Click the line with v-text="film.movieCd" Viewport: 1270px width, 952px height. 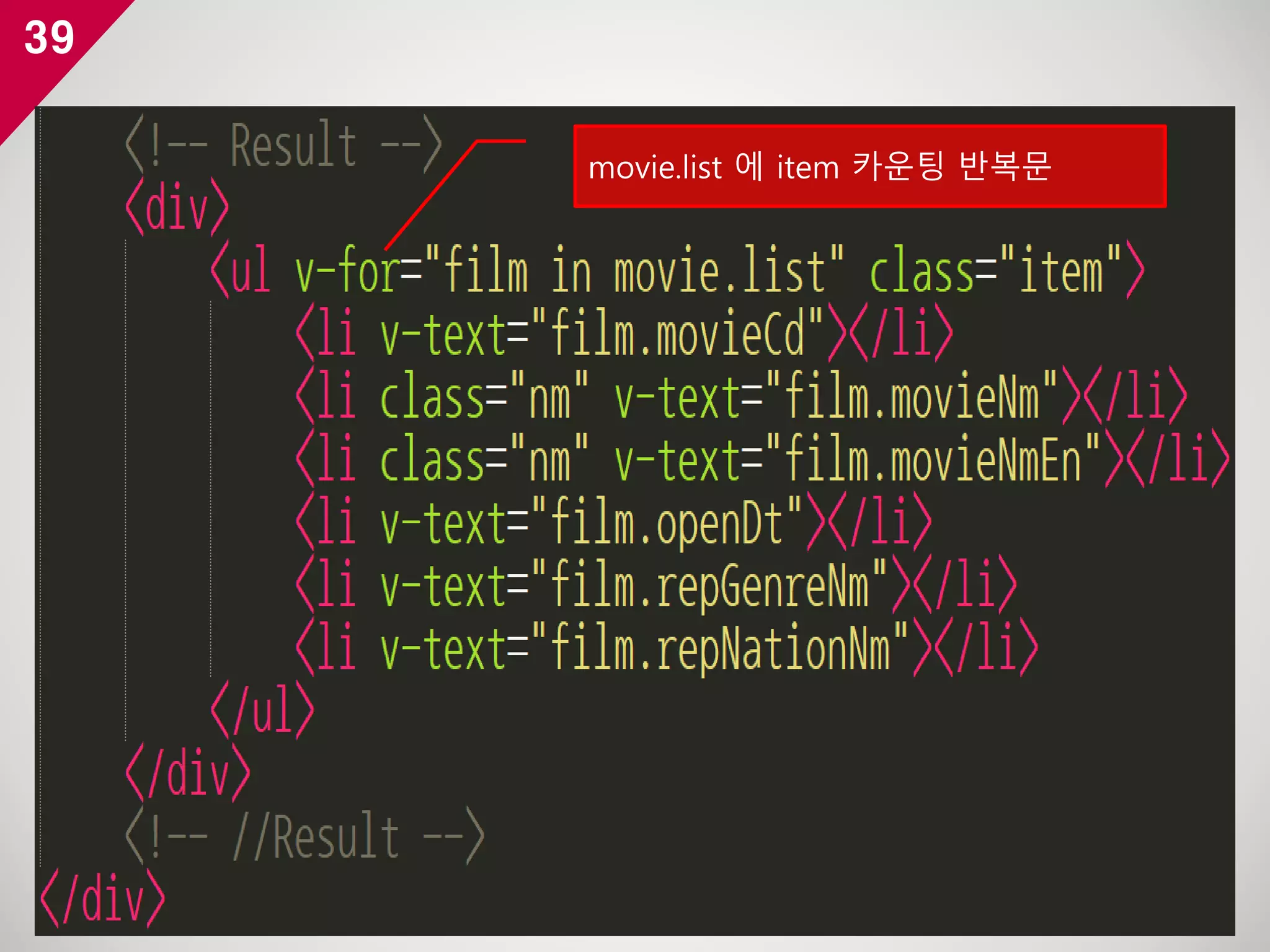[x=624, y=333]
